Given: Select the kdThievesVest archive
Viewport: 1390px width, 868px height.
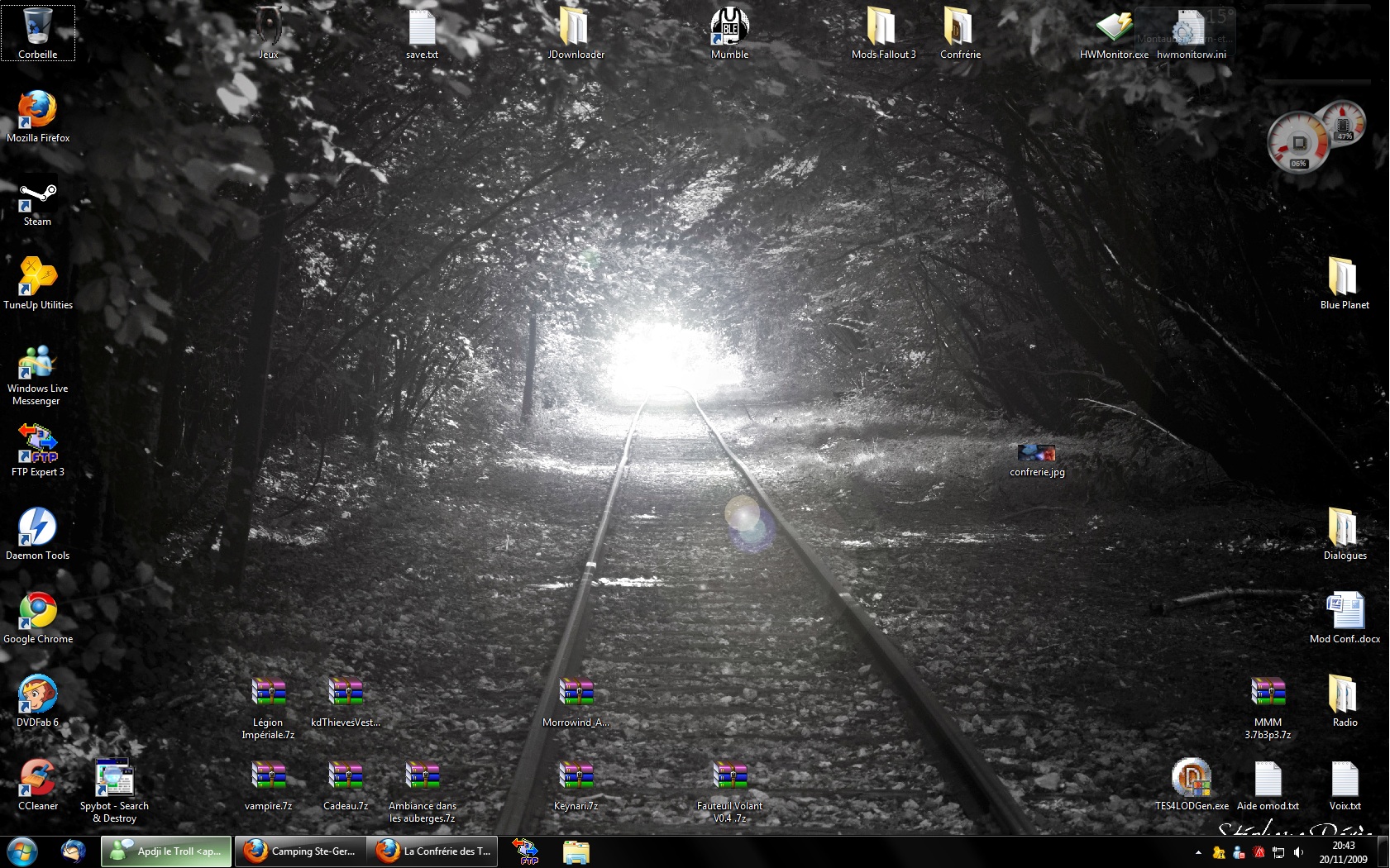Looking at the screenshot, I should pos(345,701).
